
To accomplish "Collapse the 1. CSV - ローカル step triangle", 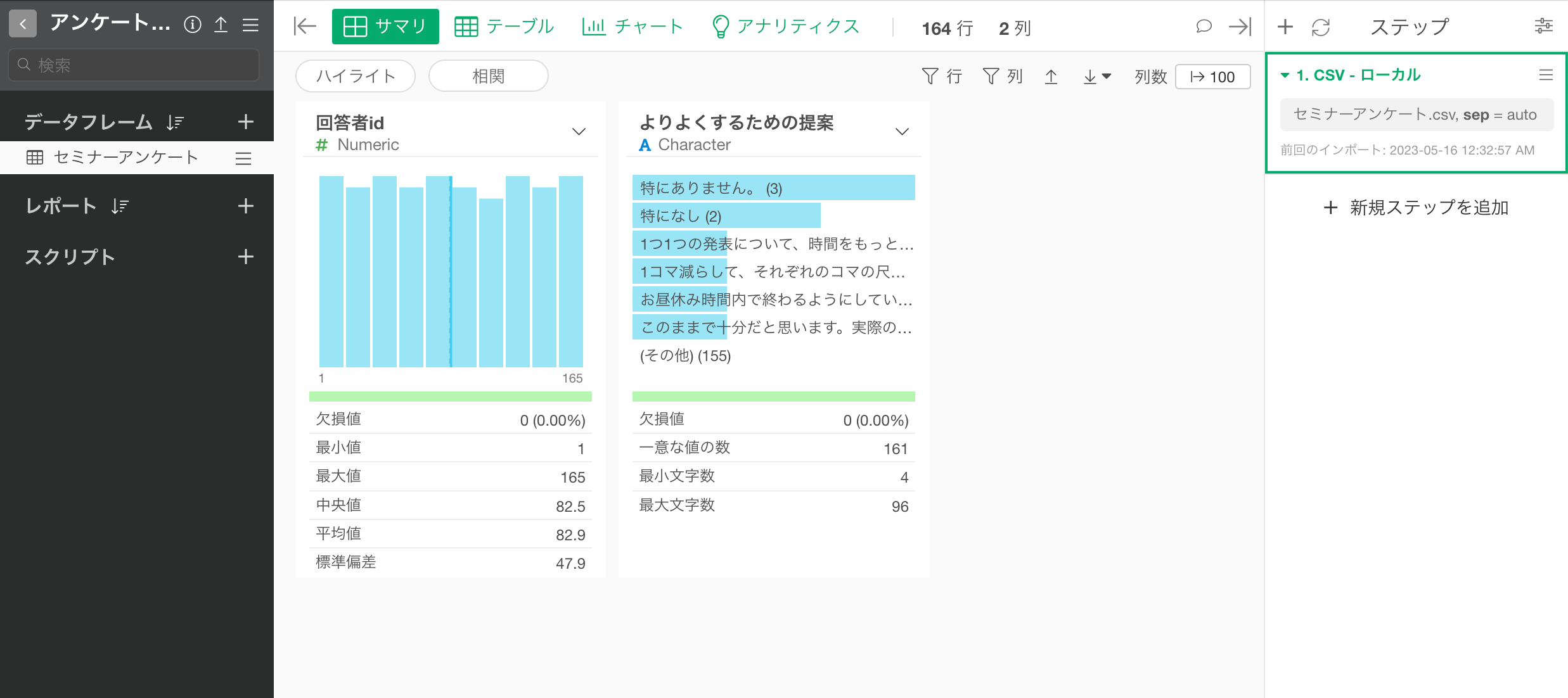I will [x=1285, y=75].
